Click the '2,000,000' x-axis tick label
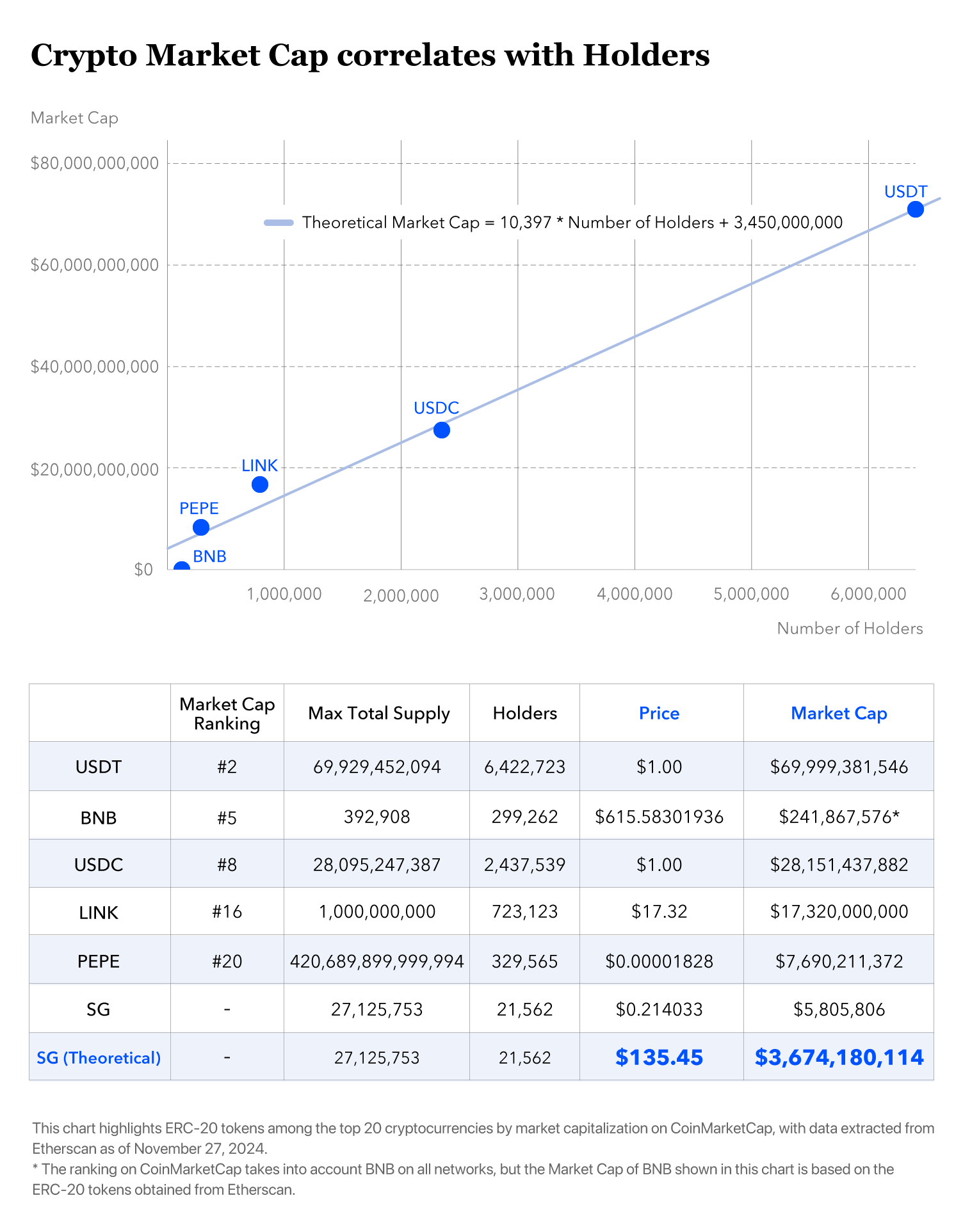 401,596
